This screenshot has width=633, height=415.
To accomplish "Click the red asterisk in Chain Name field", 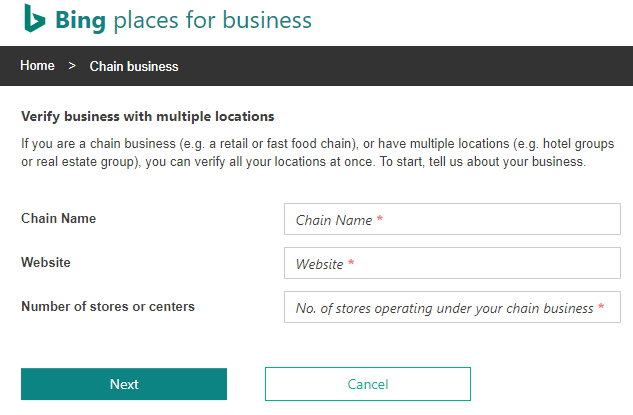I will [x=380, y=220].
